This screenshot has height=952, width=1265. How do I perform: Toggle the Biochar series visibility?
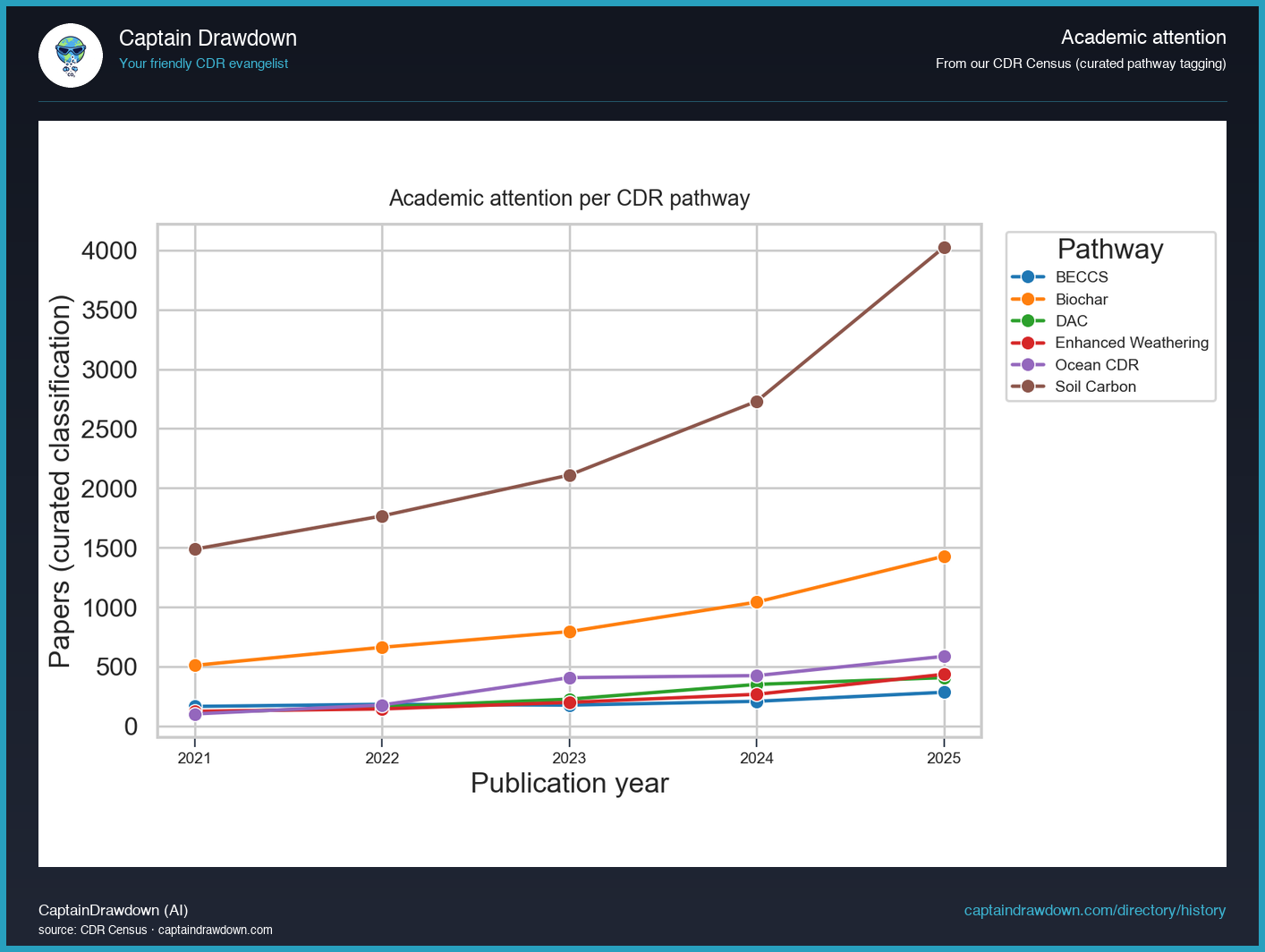point(1081,299)
